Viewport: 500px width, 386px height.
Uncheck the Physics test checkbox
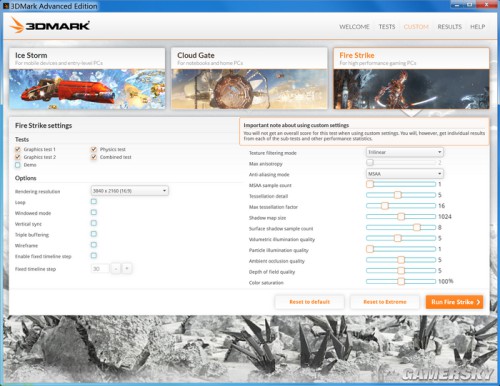coord(94,149)
